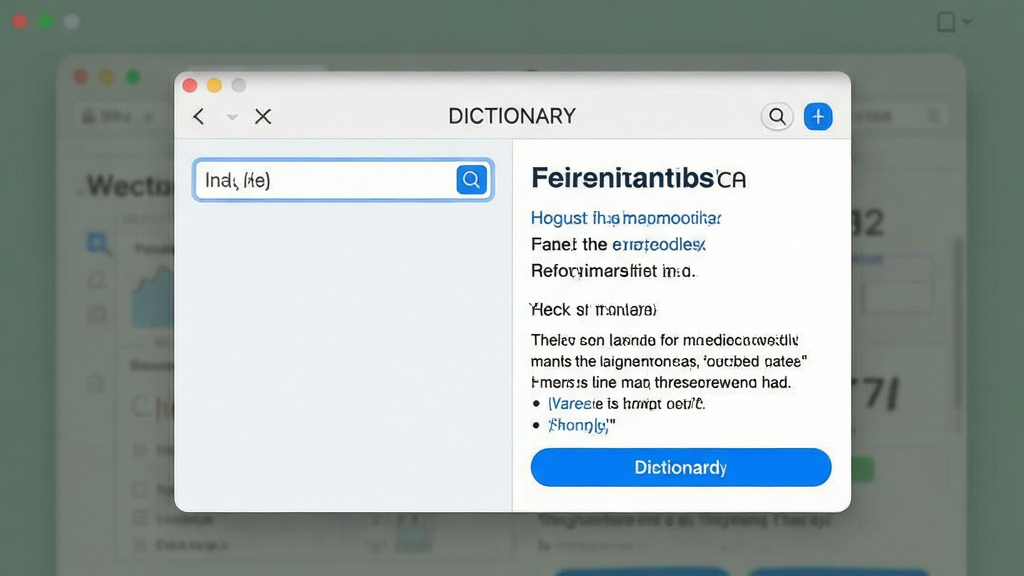Open the "fhonnly" bullet link

[579, 426]
